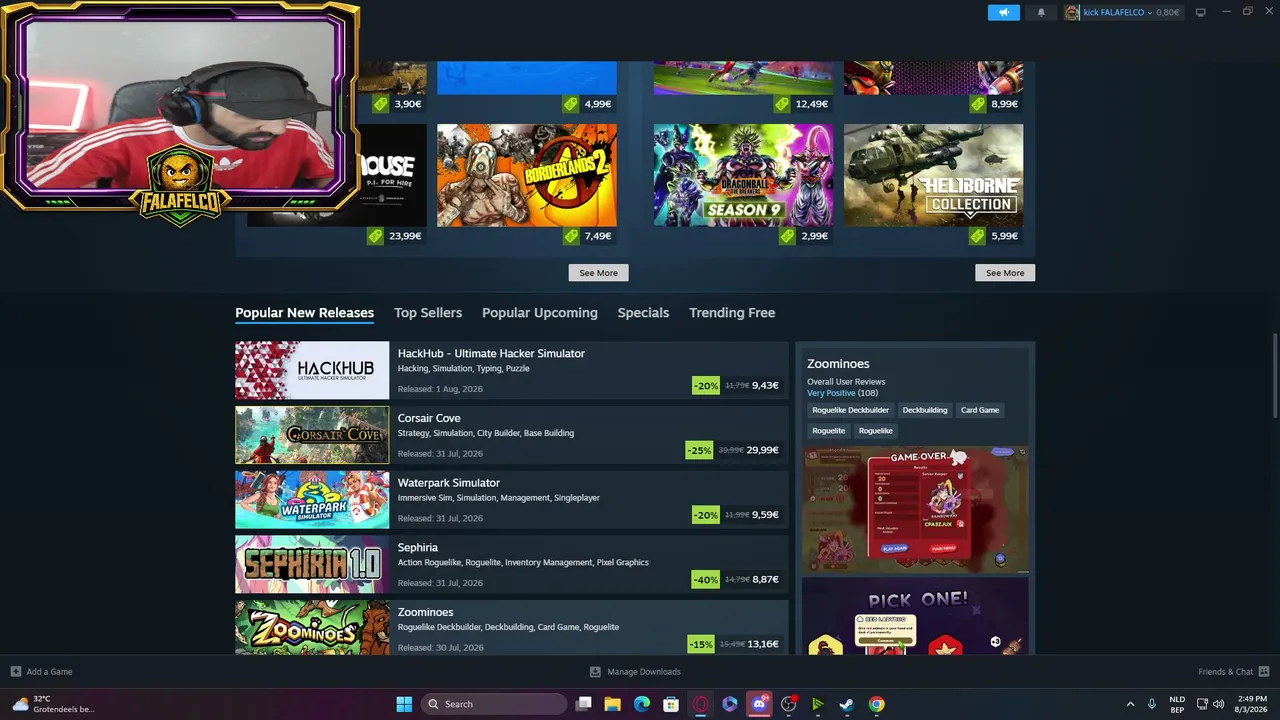Click the Steam taskbar icon
The image size is (1280, 720).
(x=847, y=704)
